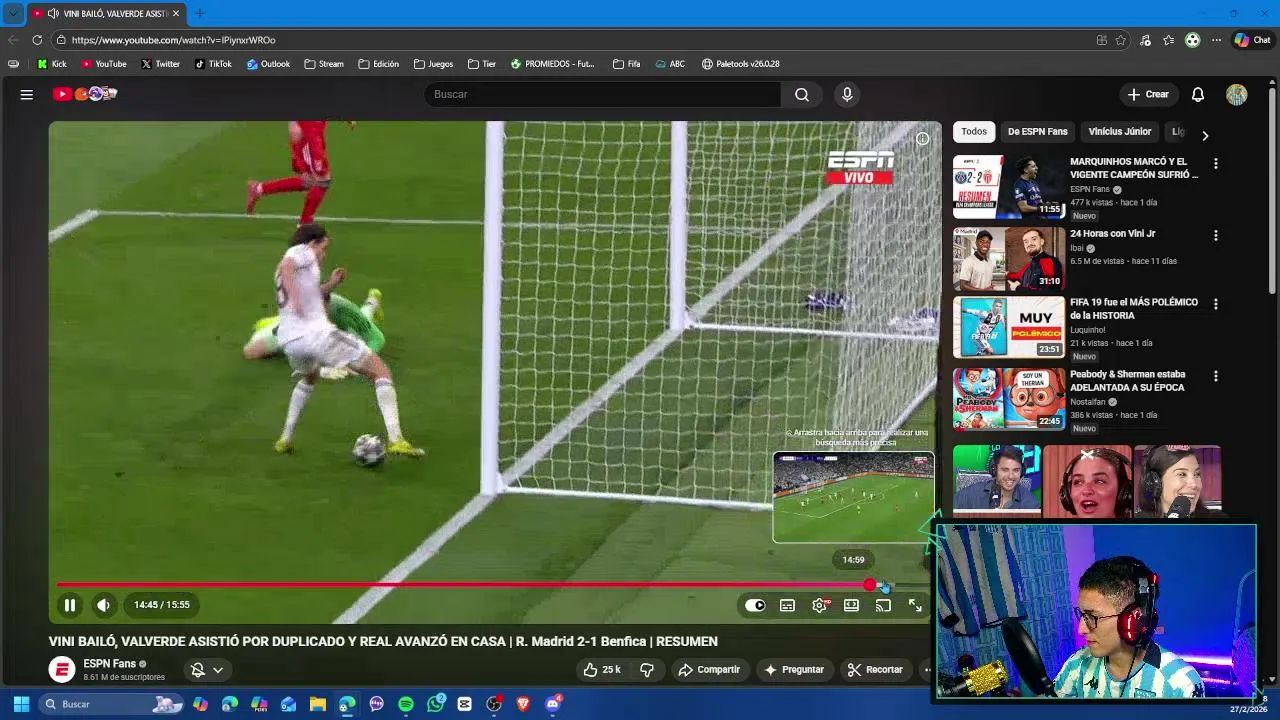Click the Recortar clip button
Screen dimensions: 1280x720
point(875,670)
